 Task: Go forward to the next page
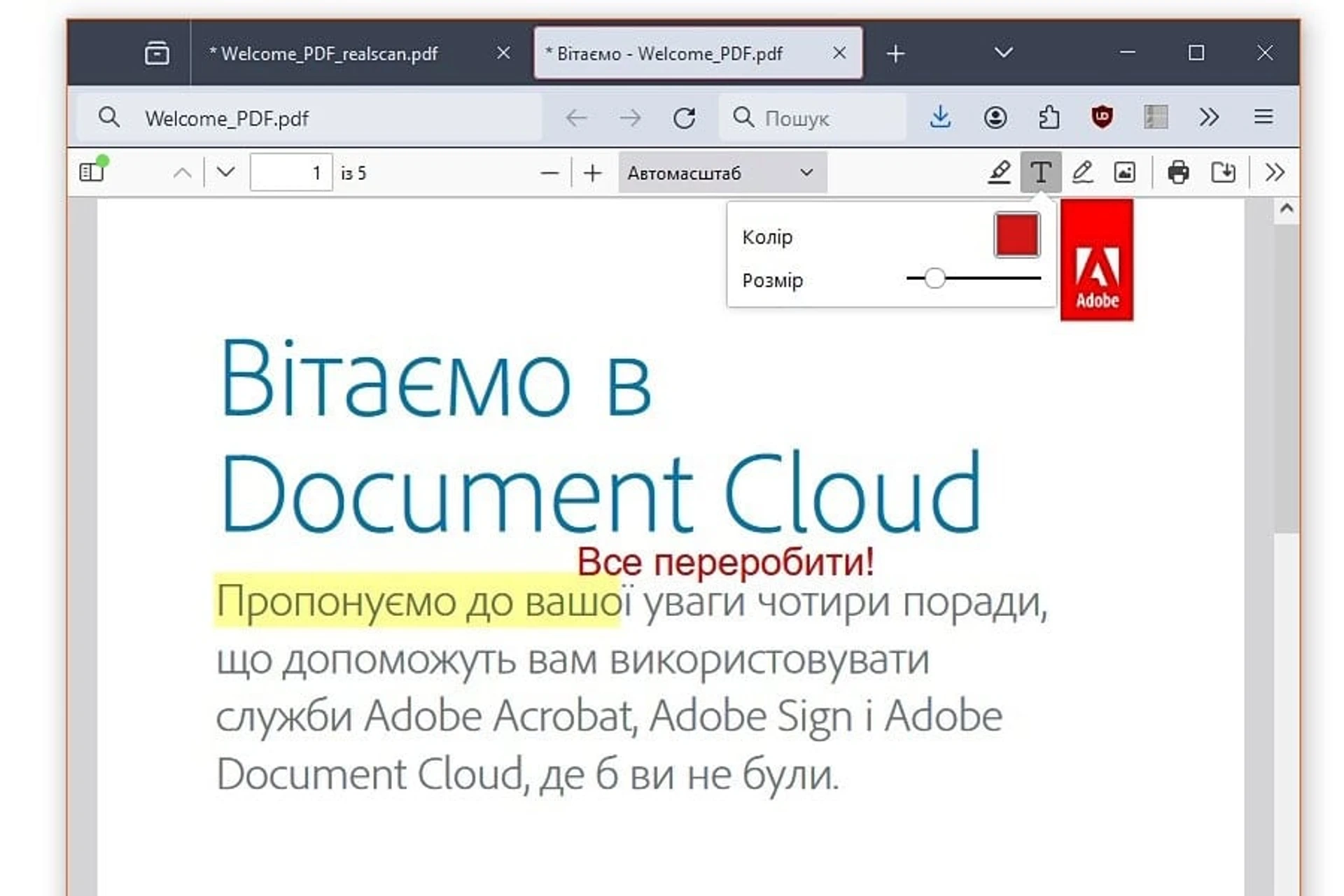click(x=630, y=118)
